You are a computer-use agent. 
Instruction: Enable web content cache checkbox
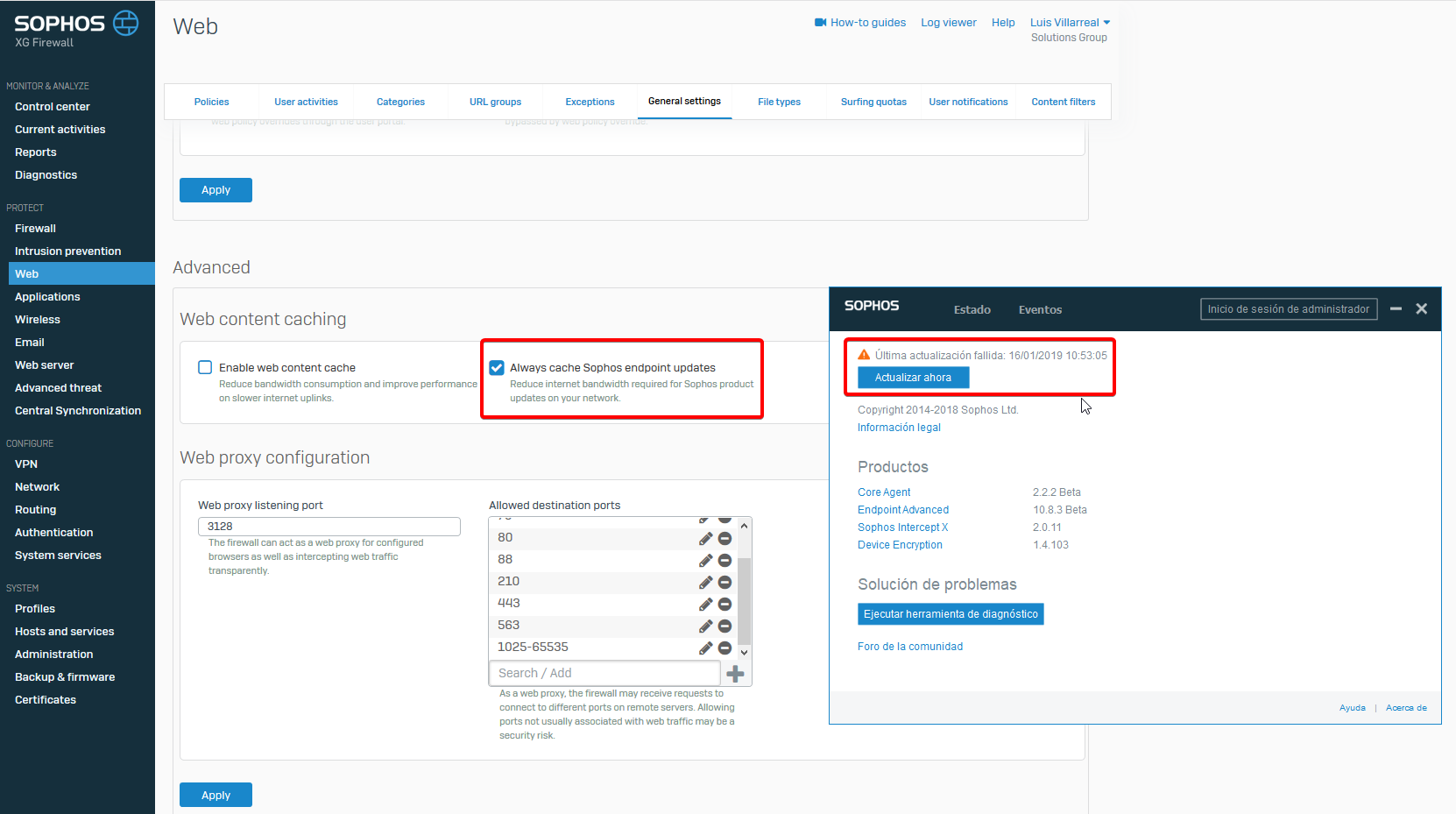point(205,368)
